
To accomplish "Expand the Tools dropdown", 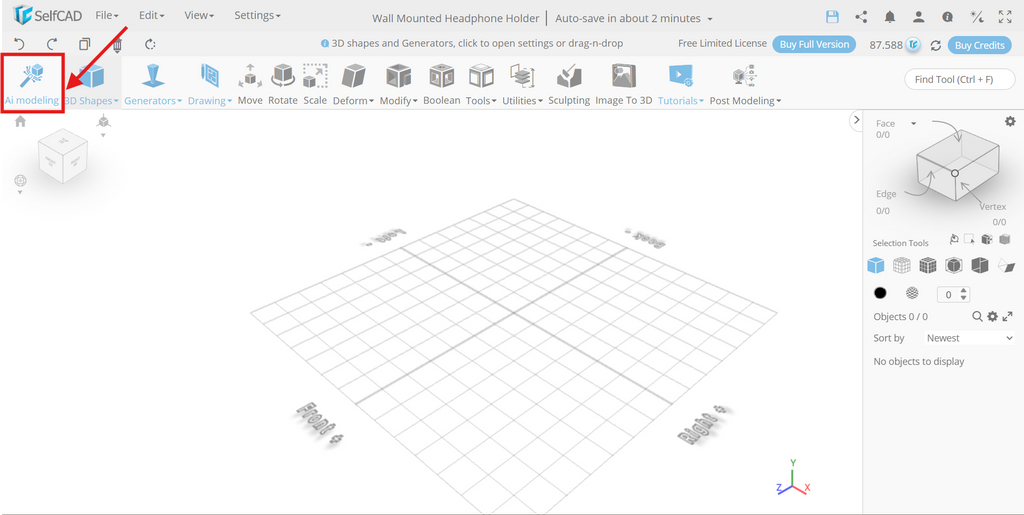I will (481, 101).
